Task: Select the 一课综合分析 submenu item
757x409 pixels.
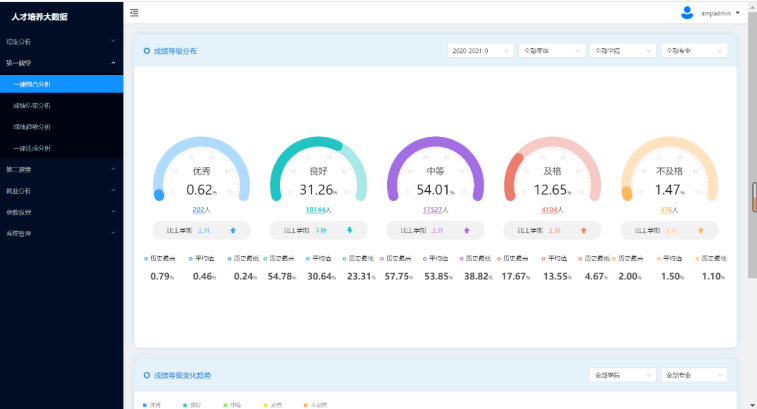Action: tap(61, 84)
